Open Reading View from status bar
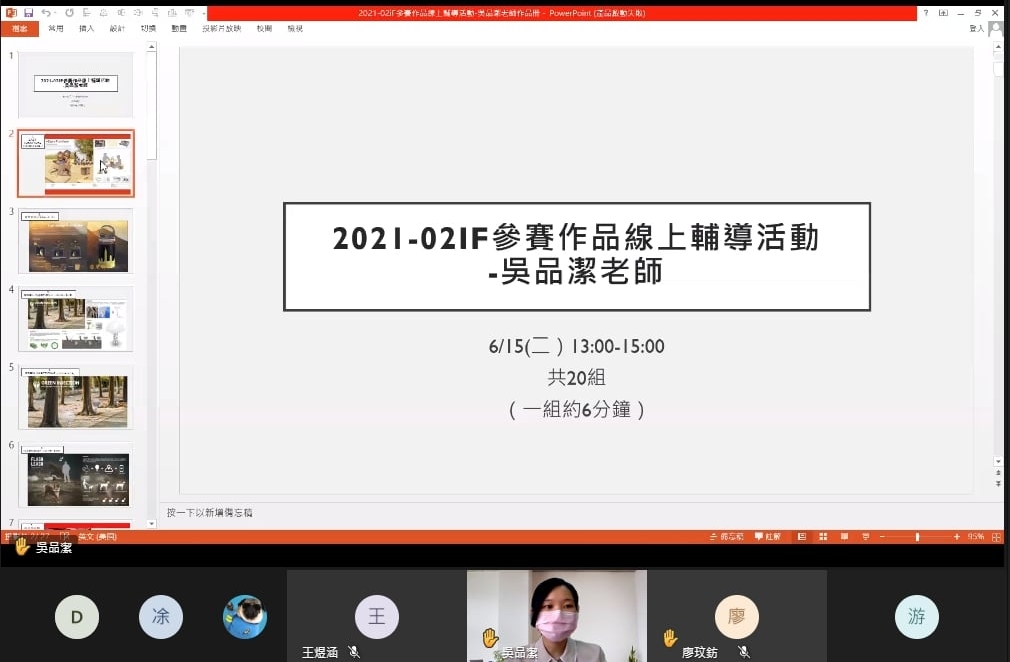 844,537
